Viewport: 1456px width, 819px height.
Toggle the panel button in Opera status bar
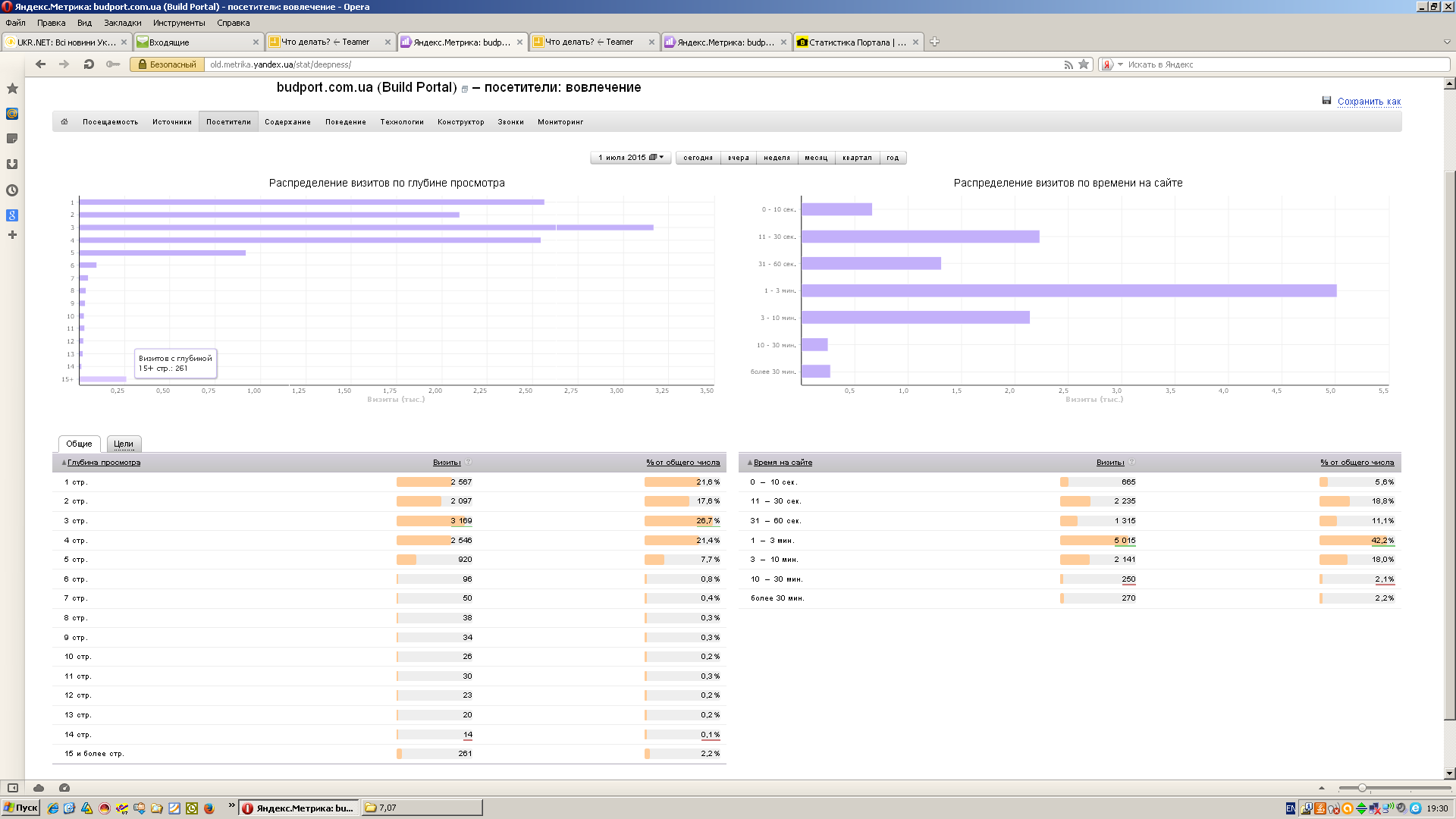12,788
